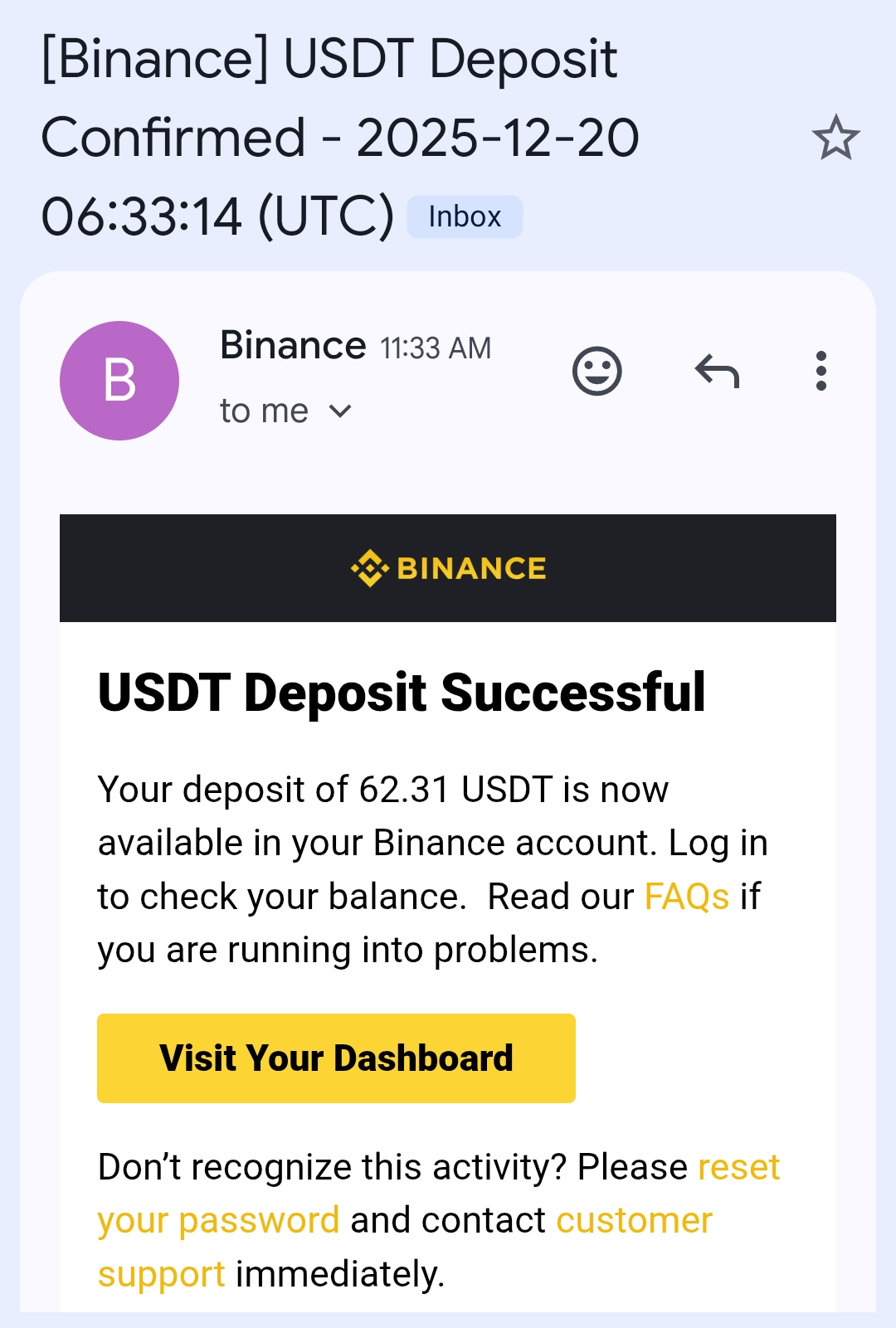Image resolution: width=896 pixels, height=1328 pixels.
Task: Expand recipient details chevron beside "to me"
Action: coord(340,411)
